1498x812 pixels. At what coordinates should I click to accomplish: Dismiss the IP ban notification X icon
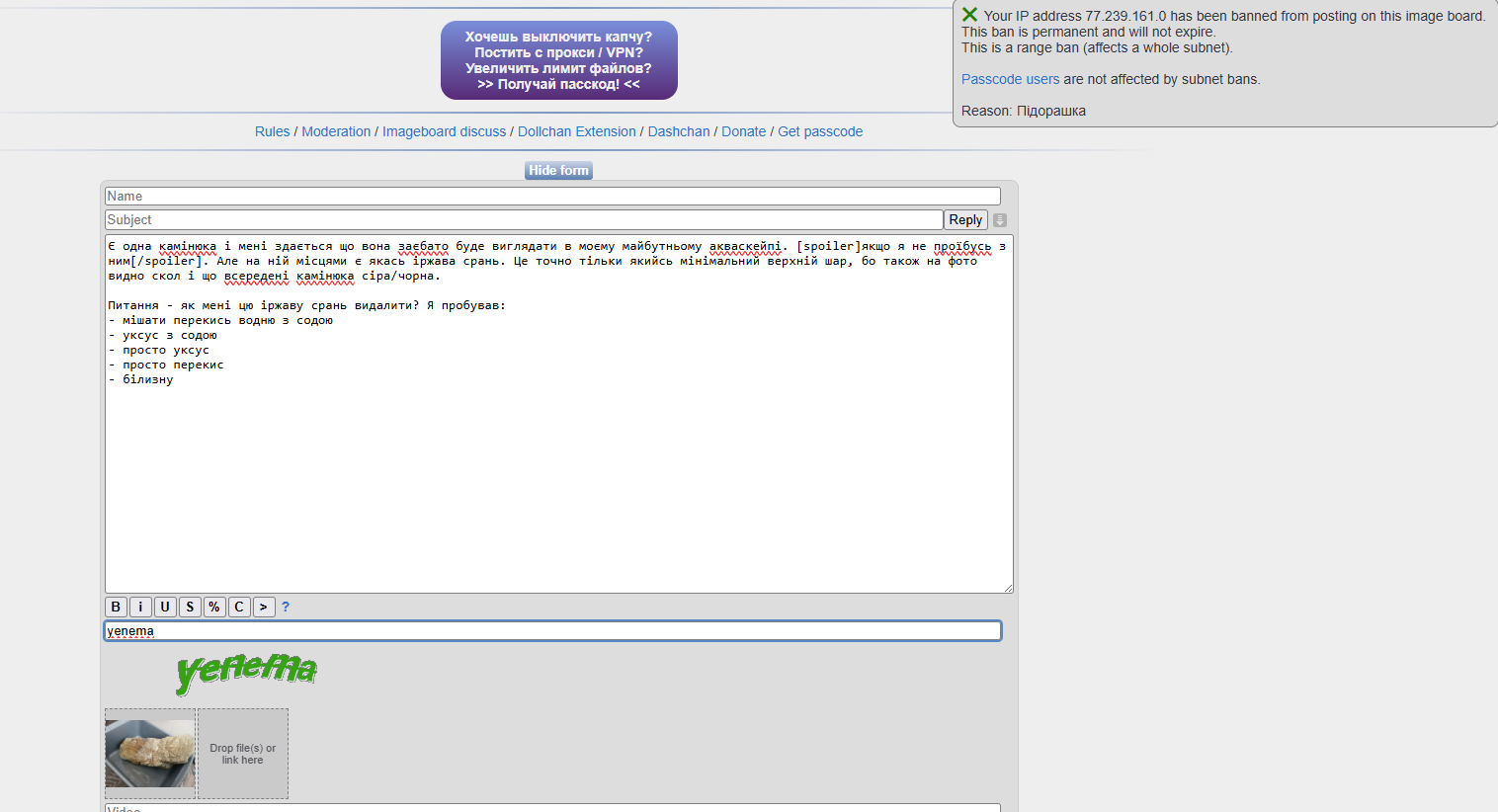(969, 15)
